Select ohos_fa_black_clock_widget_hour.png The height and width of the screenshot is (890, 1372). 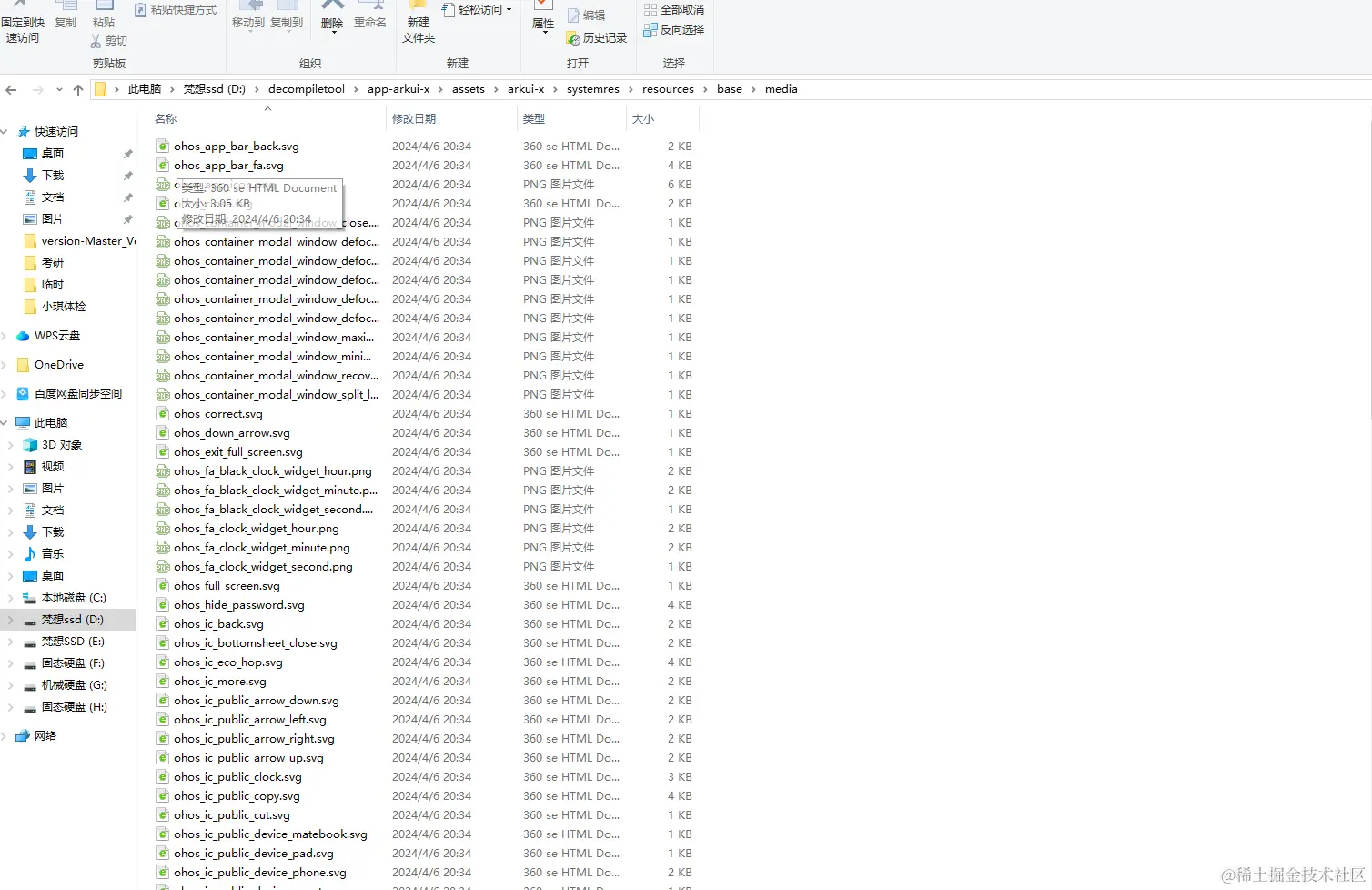pos(273,471)
